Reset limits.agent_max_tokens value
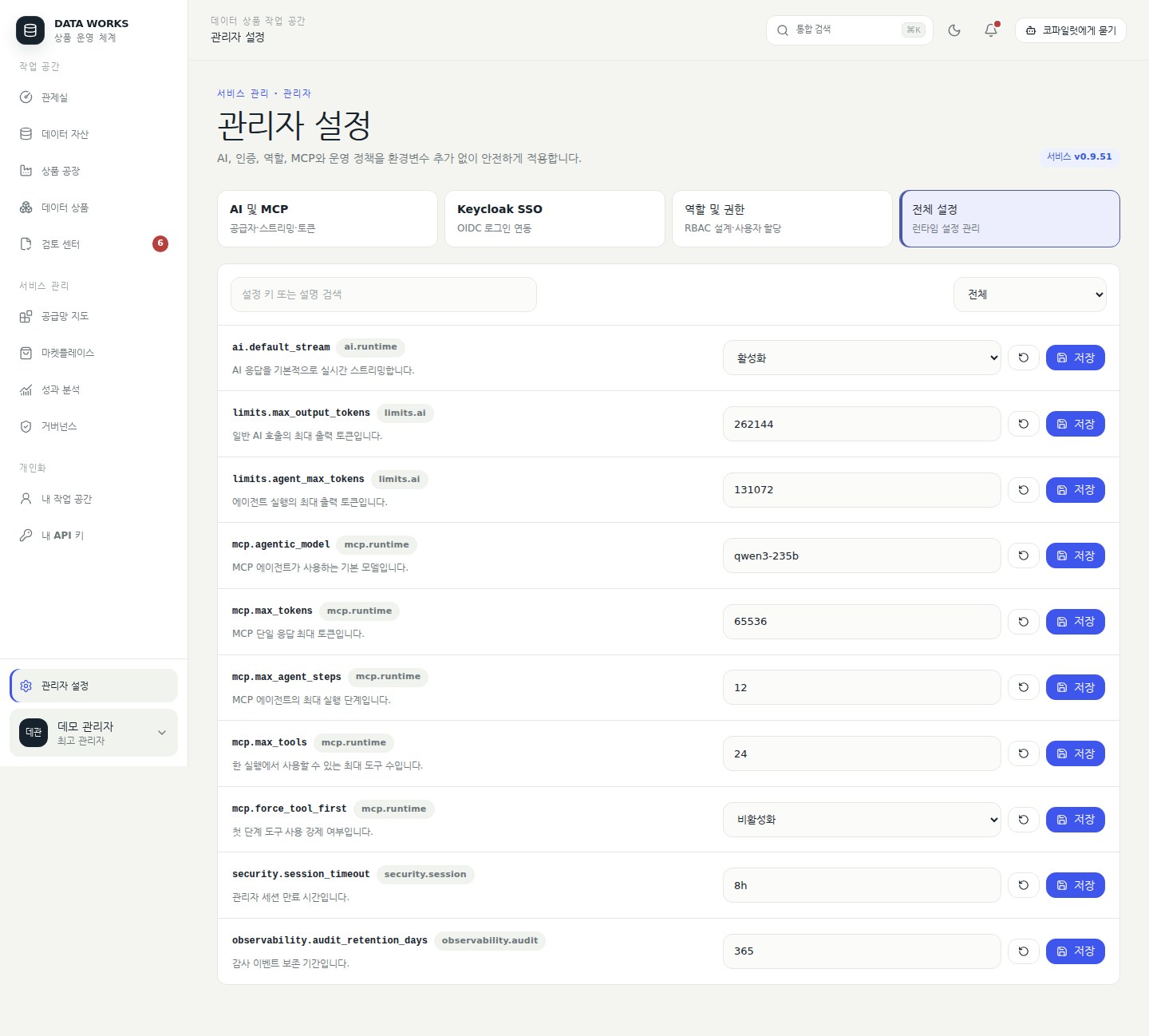 tap(1024, 490)
